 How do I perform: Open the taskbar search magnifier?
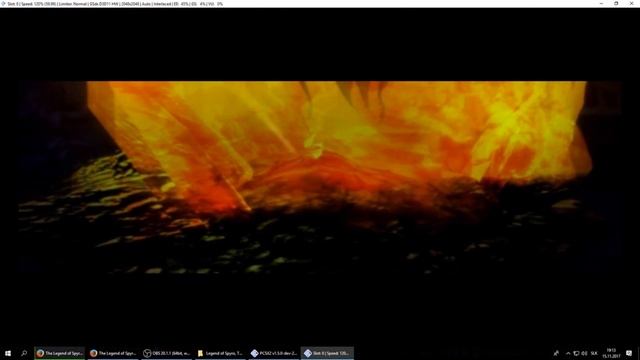(24, 353)
